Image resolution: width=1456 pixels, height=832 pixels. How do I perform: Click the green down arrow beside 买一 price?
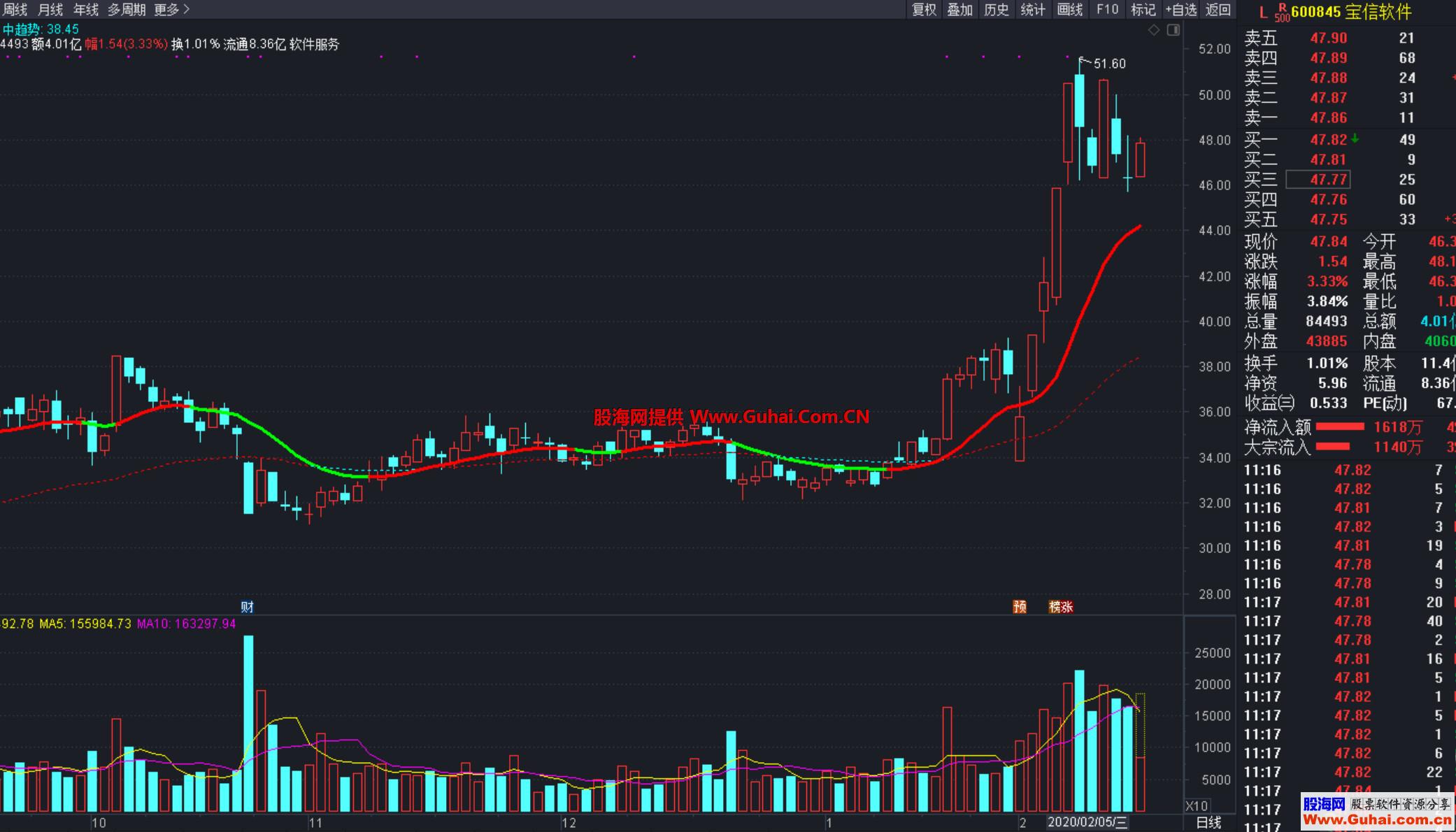pyautogui.click(x=1355, y=139)
